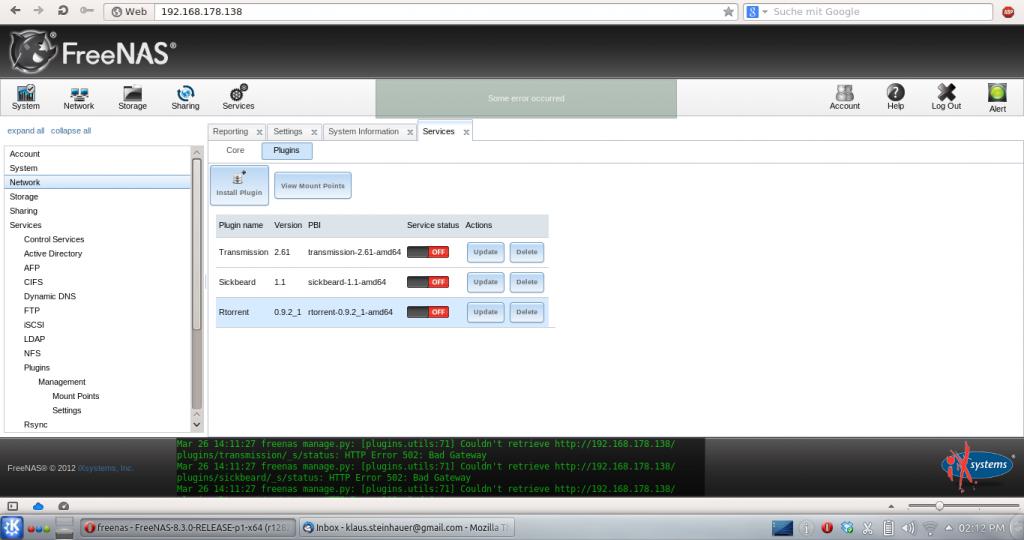Switch to the Inbox Mozilla Thunderbird taskbar window
This screenshot has width=1024, height=540.
tap(408, 528)
